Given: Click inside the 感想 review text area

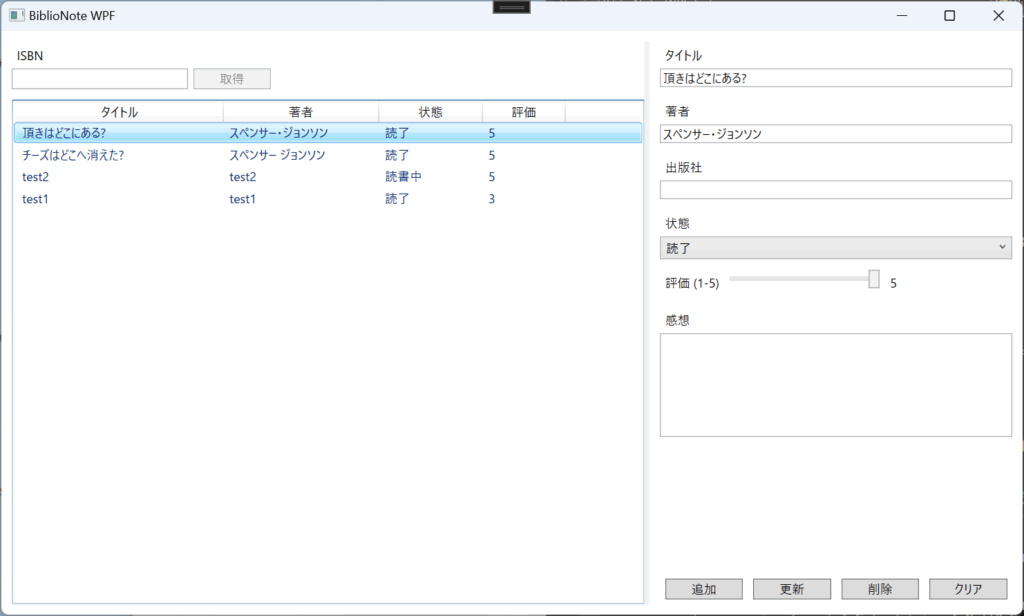Looking at the screenshot, I should click(x=835, y=385).
